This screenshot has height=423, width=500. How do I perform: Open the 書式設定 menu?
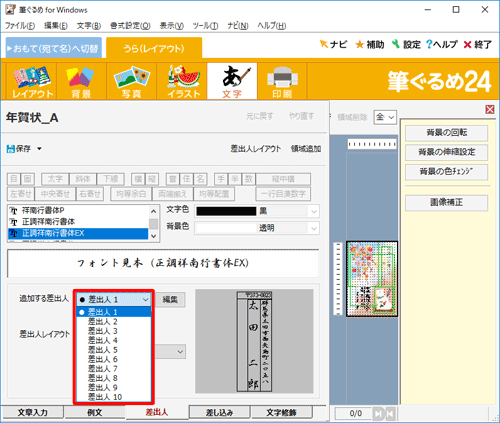[130, 26]
